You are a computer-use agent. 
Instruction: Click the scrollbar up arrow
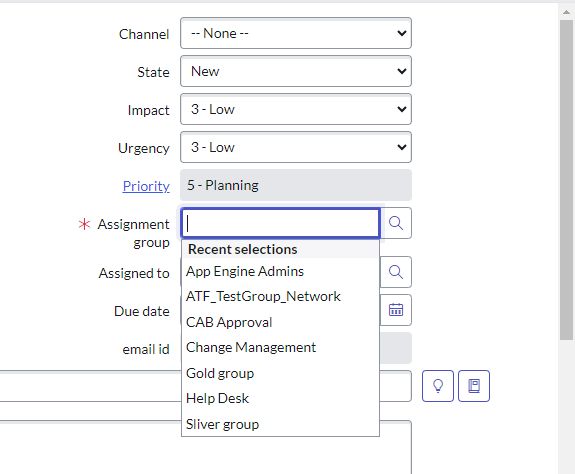coord(566,12)
